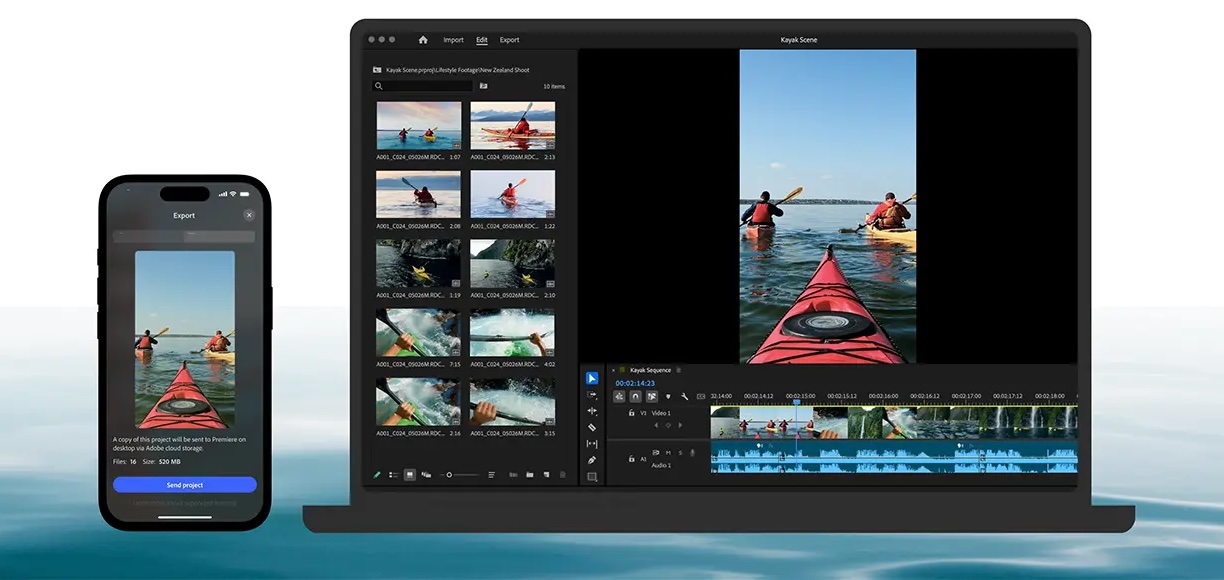
Task: Switch to the Import tab
Action: coord(453,40)
